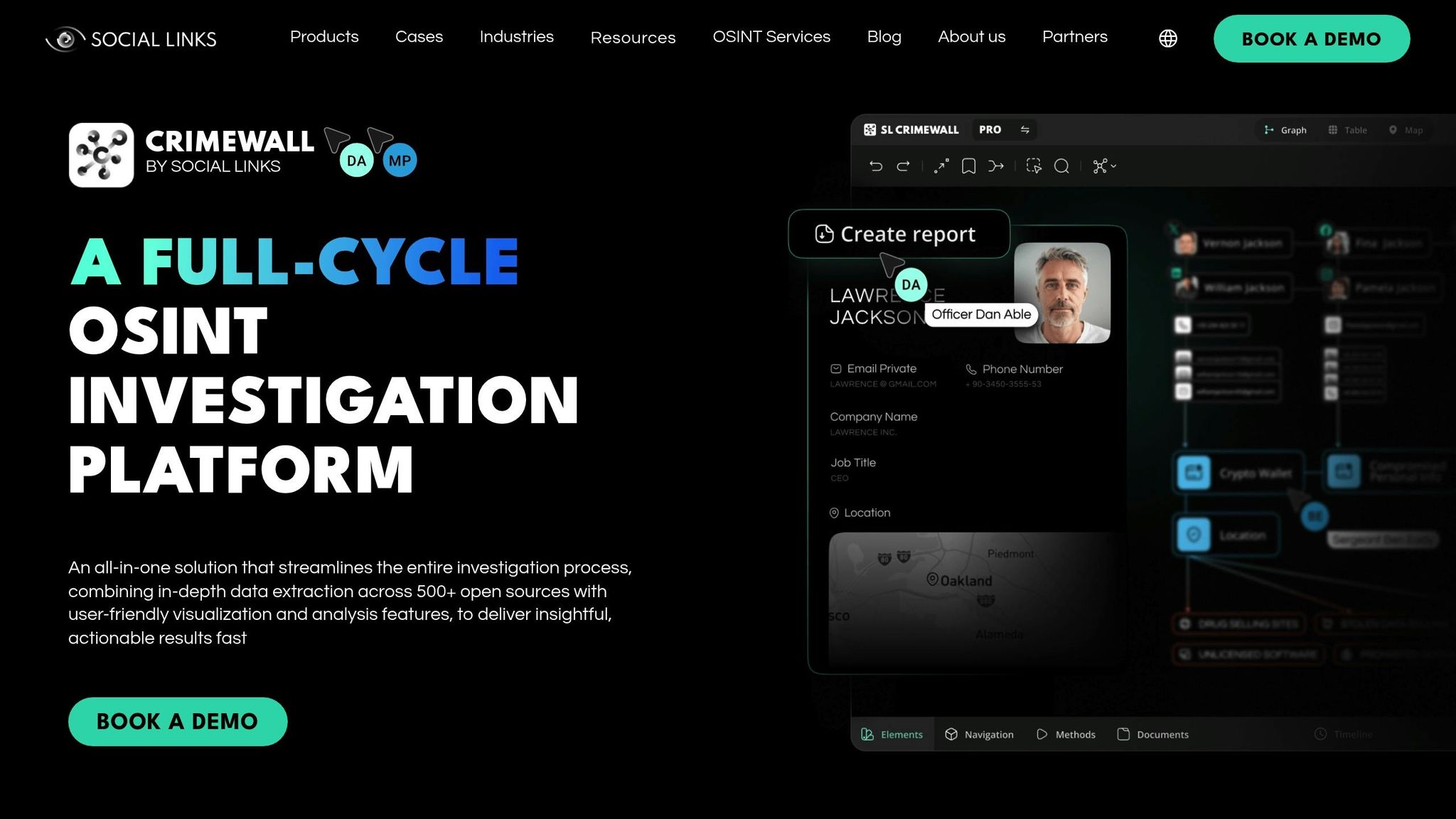Select the area selection tool icon

point(1034,166)
